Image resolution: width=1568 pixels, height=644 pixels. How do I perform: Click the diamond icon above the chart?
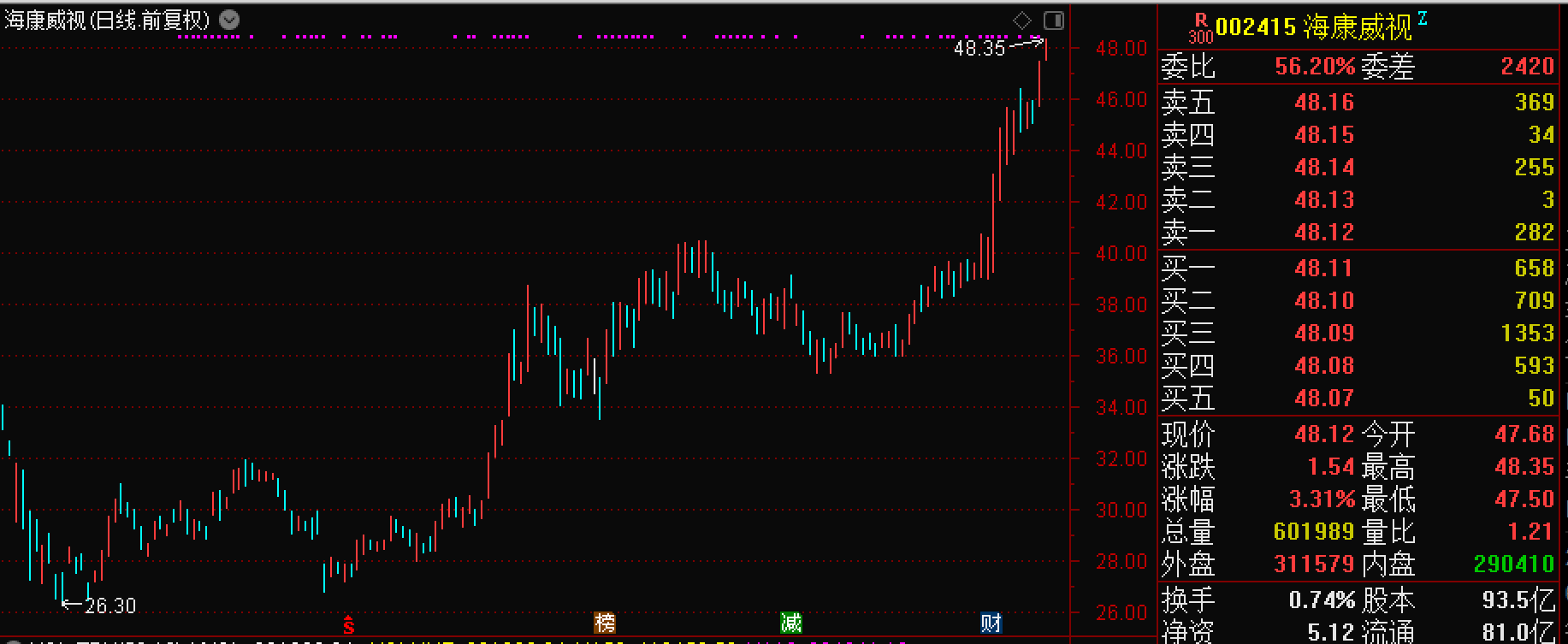tap(1022, 20)
